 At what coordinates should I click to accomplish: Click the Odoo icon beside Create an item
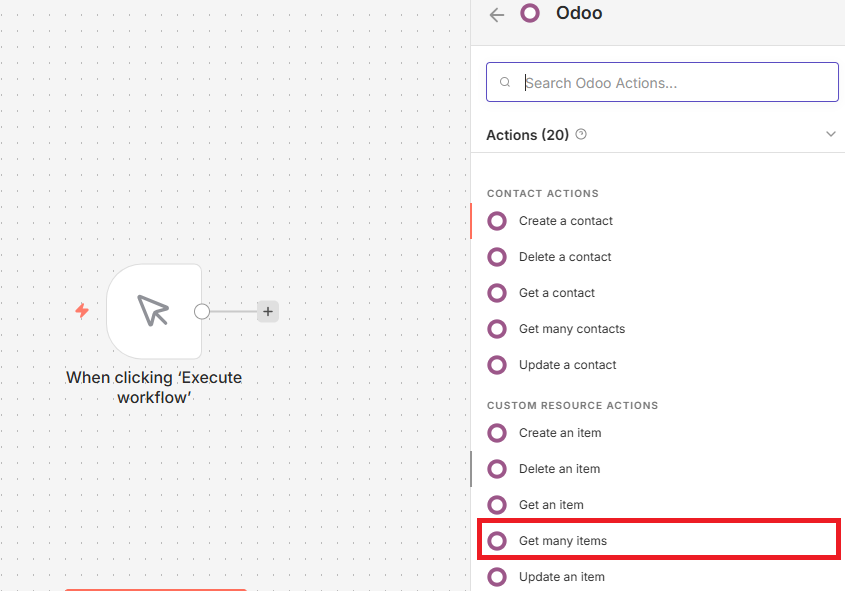(497, 433)
